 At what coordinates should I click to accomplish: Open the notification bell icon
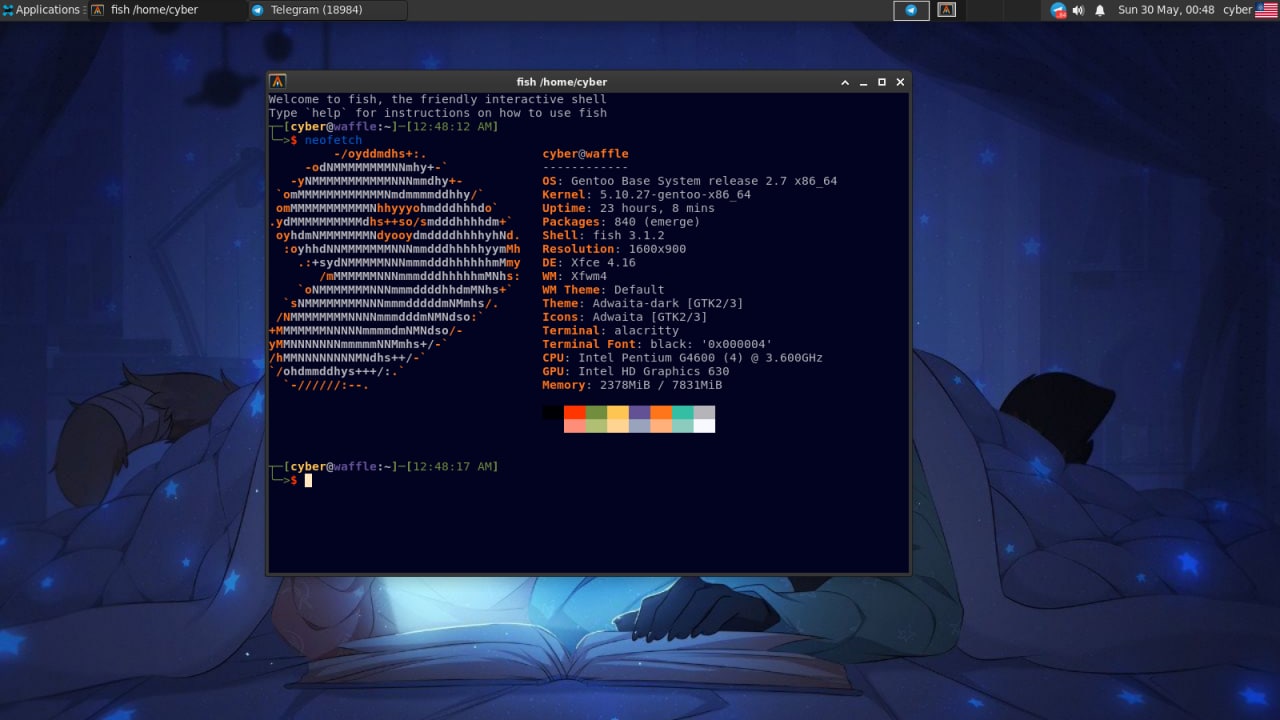[1100, 10]
